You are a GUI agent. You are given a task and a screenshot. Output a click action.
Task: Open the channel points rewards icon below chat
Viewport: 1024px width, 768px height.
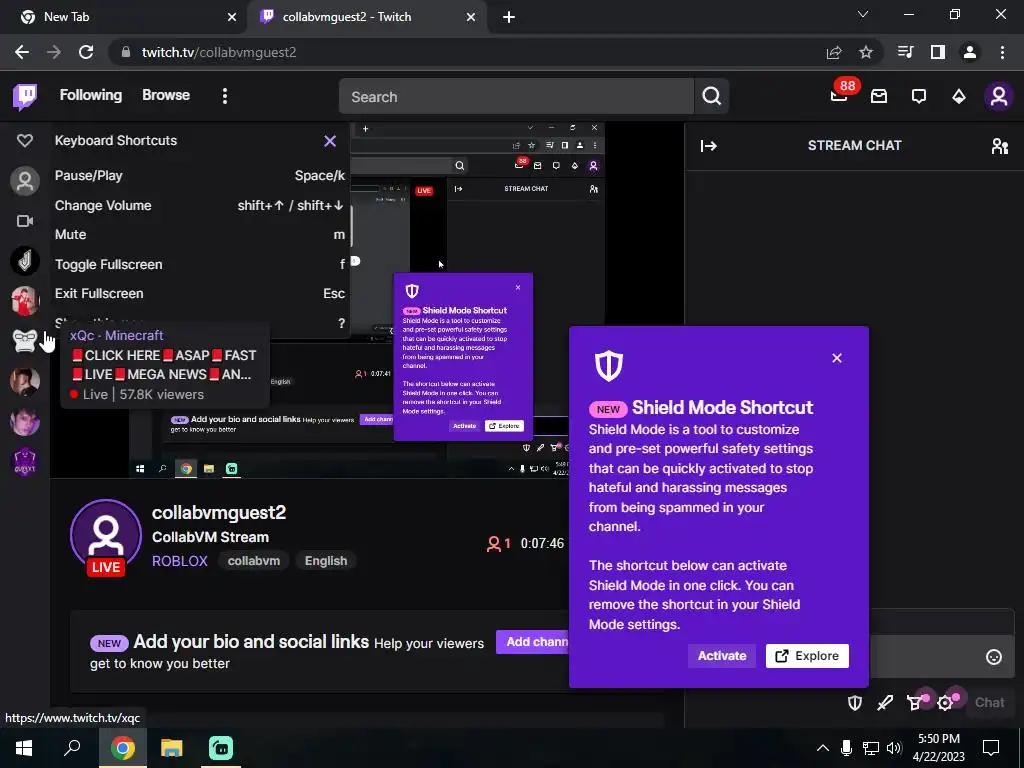(x=916, y=703)
